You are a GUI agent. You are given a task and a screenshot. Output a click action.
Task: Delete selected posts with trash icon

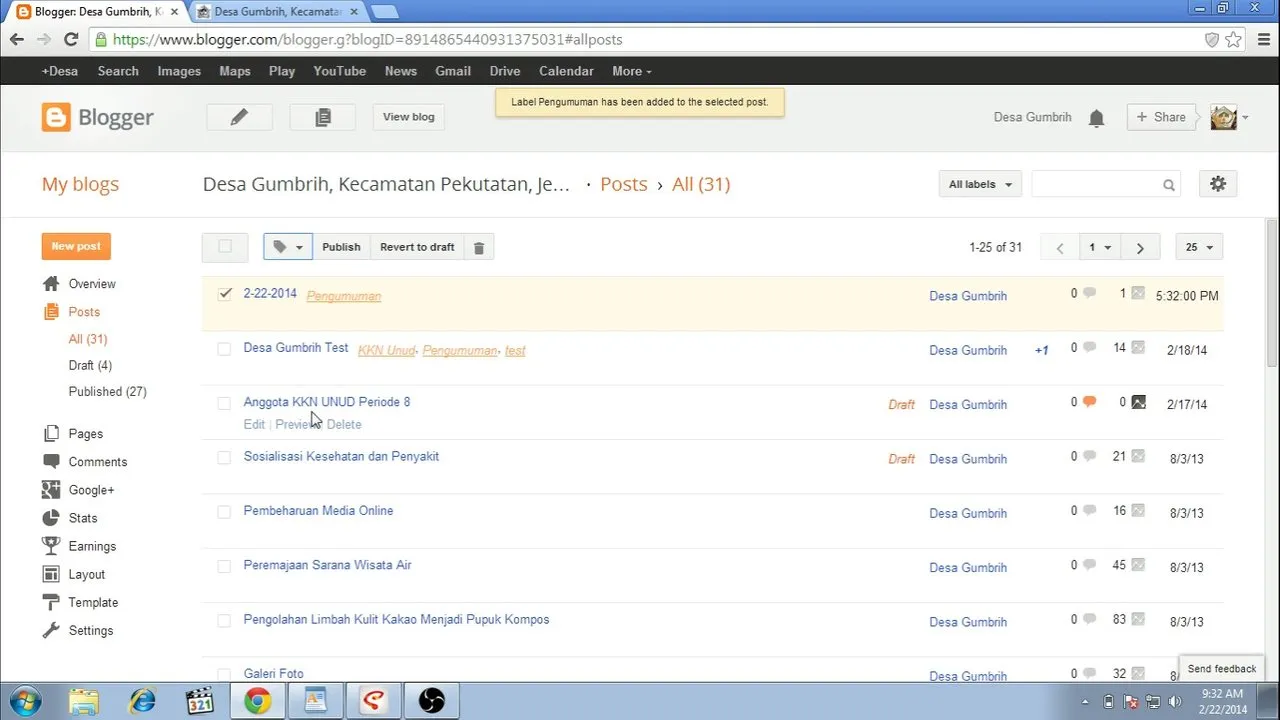[478, 247]
